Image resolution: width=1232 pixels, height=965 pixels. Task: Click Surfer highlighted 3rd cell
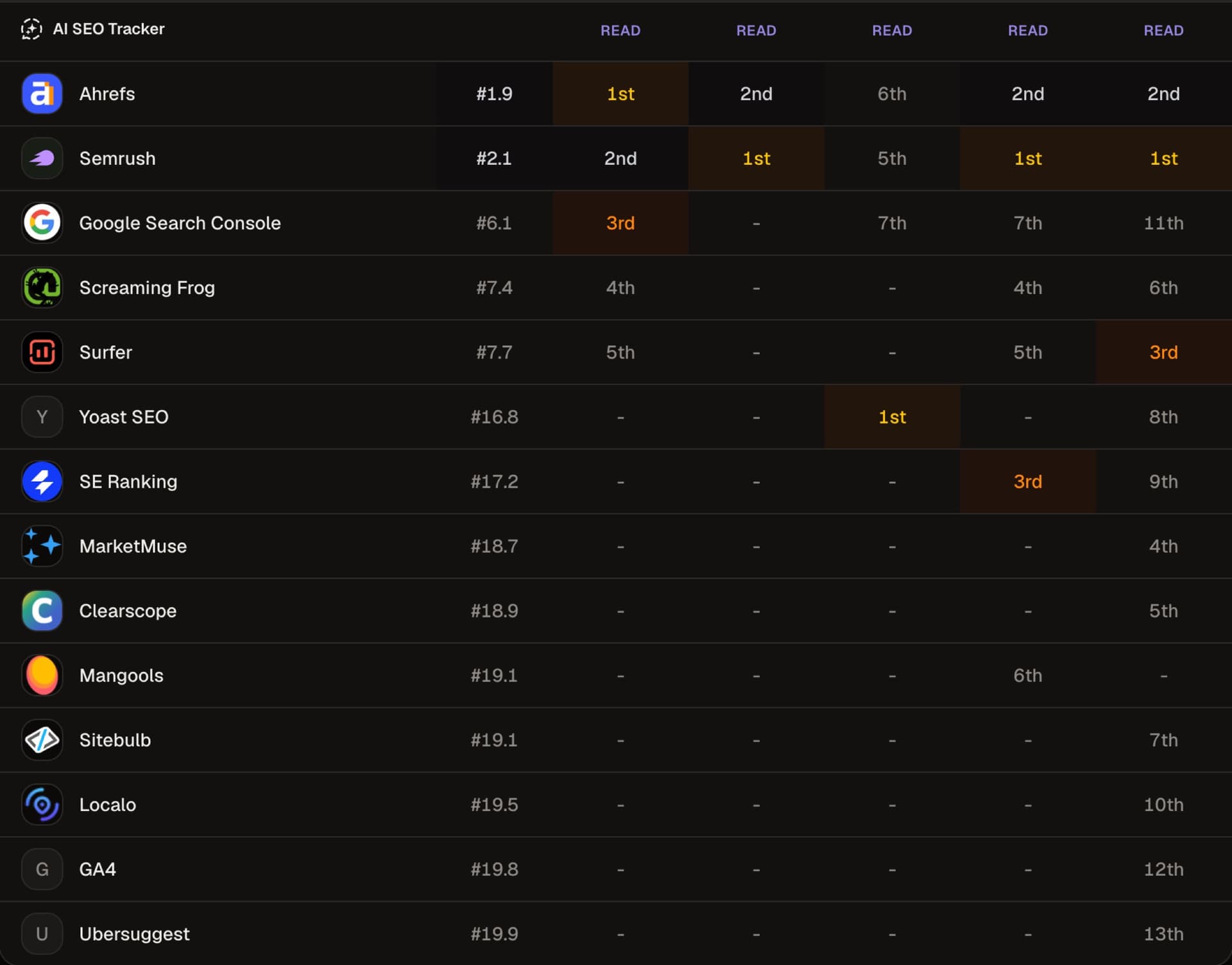click(x=1164, y=352)
